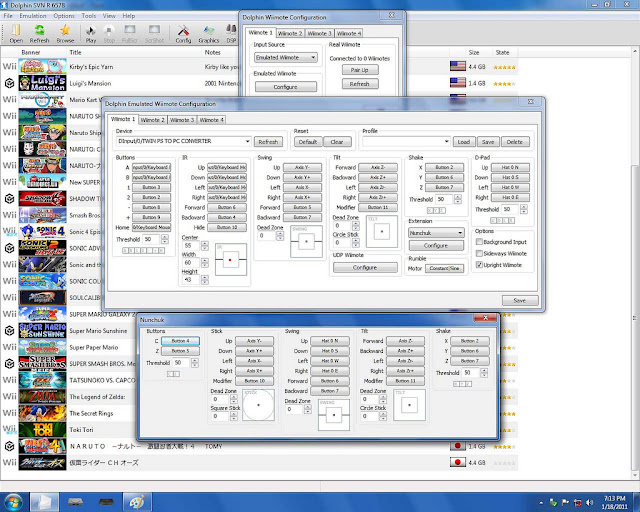Open the Graphics settings icon
The width and height of the screenshot is (640, 512).
[x=209, y=33]
